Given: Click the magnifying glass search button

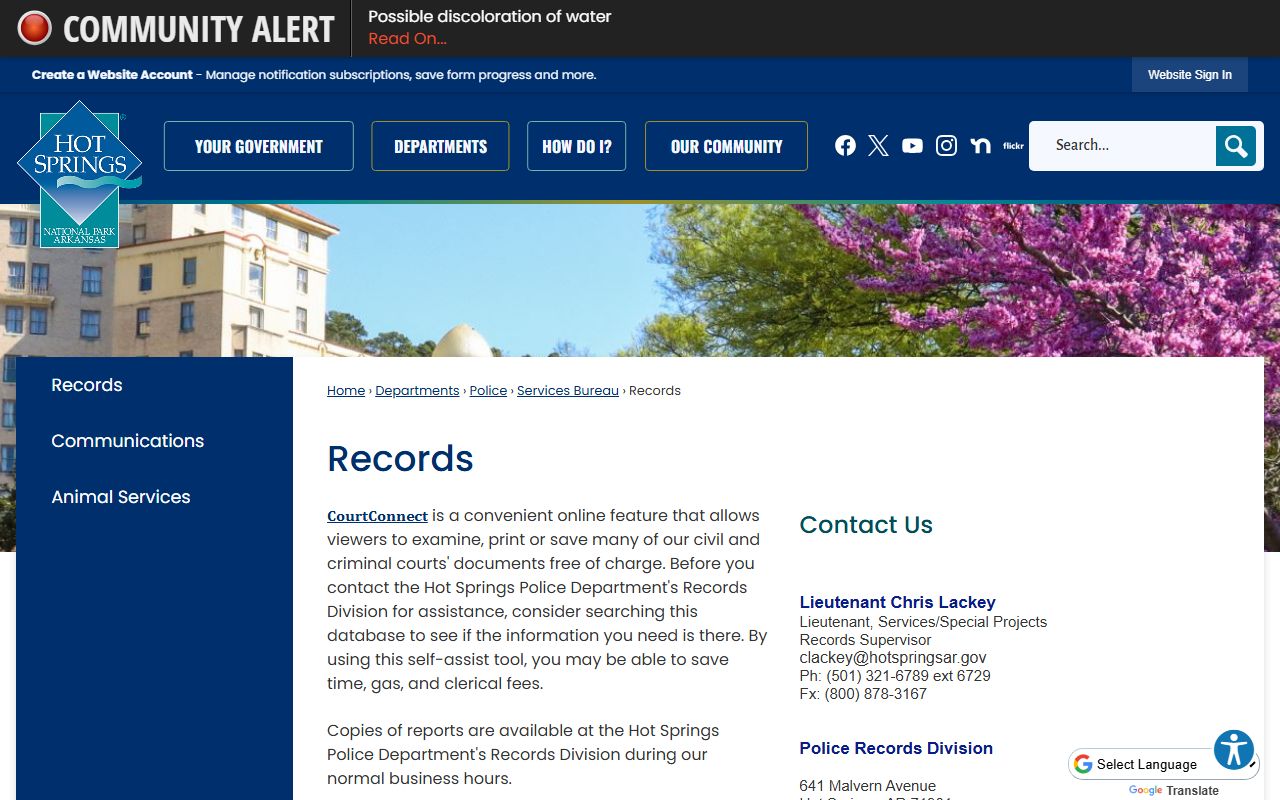Looking at the screenshot, I should (x=1236, y=146).
